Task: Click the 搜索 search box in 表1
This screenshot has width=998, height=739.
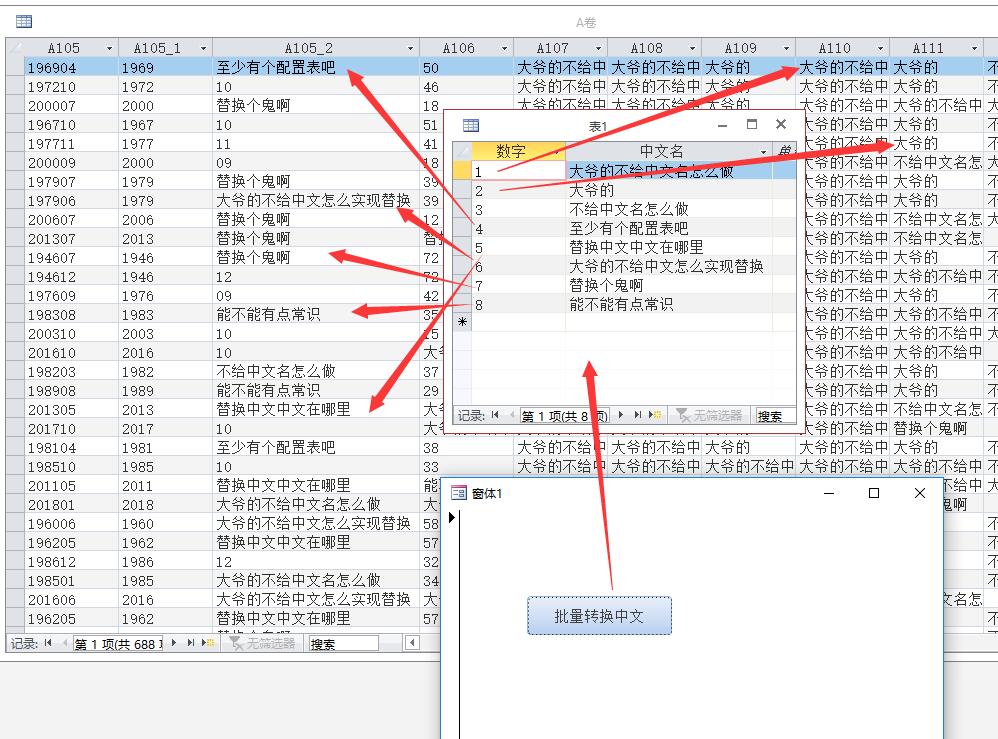Action: click(x=775, y=416)
